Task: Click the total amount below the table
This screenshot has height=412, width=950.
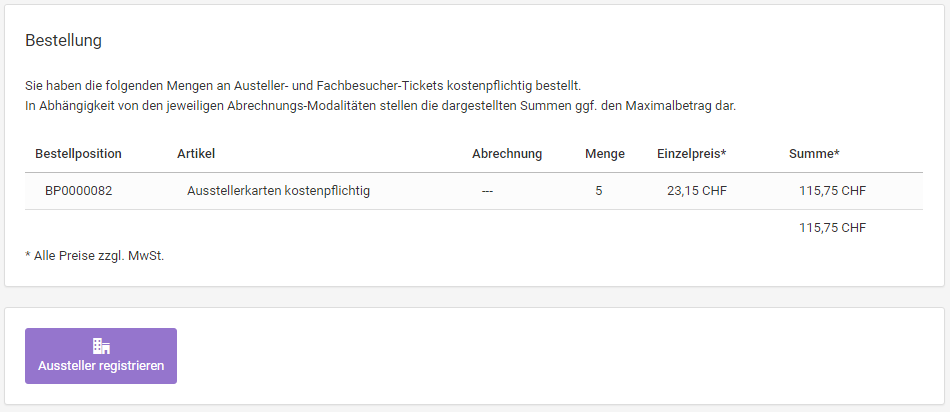Action: 832,228
